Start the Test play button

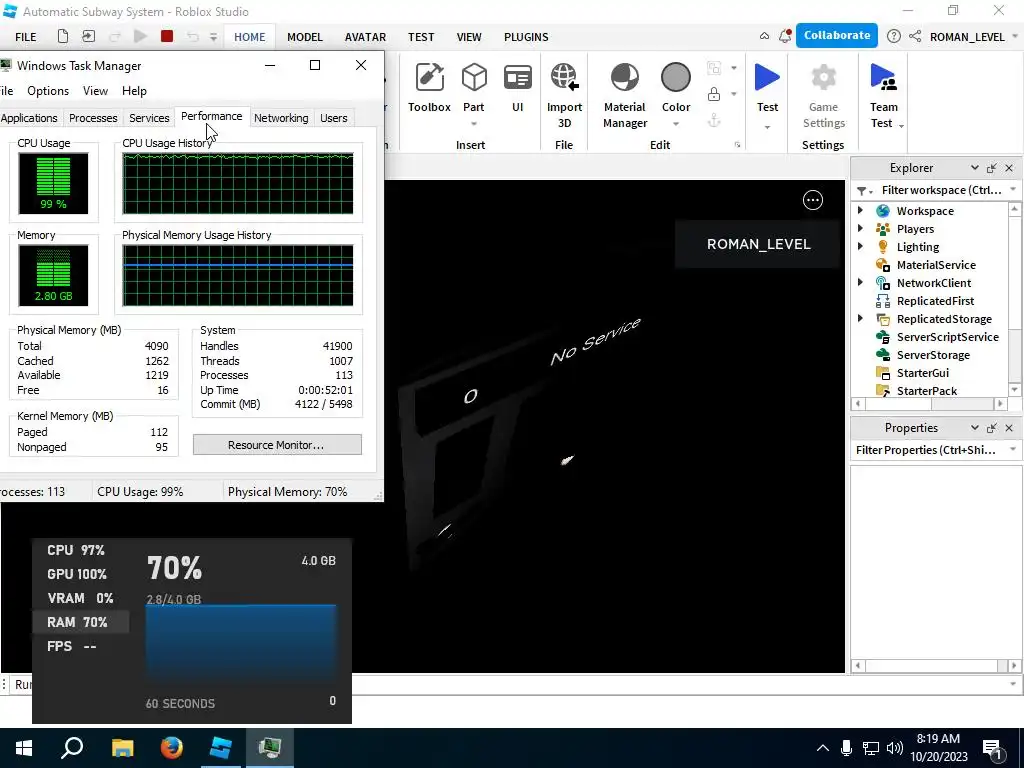click(x=767, y=78)
